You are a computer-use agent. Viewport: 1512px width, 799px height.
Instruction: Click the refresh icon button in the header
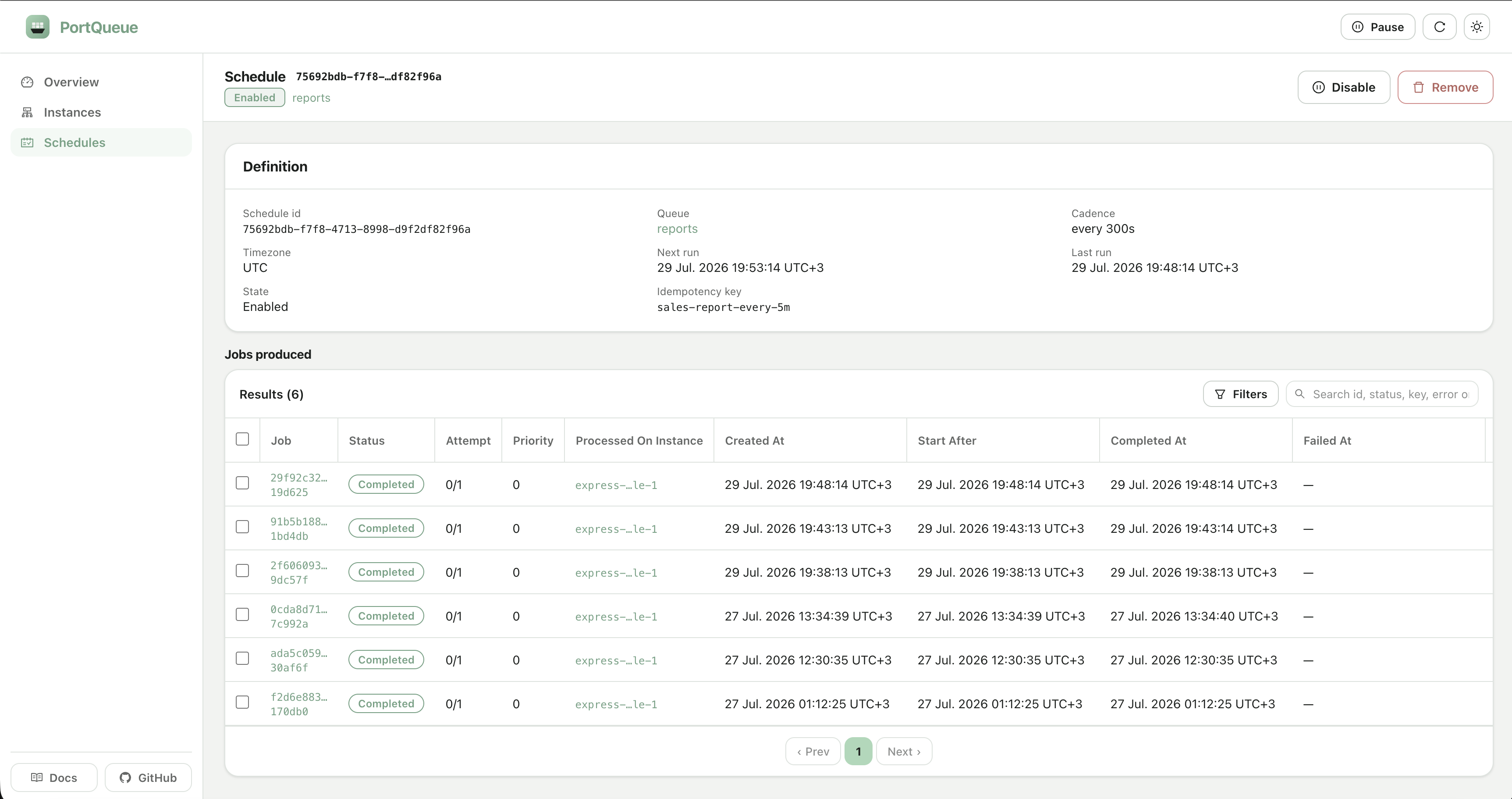(1439, 27)
